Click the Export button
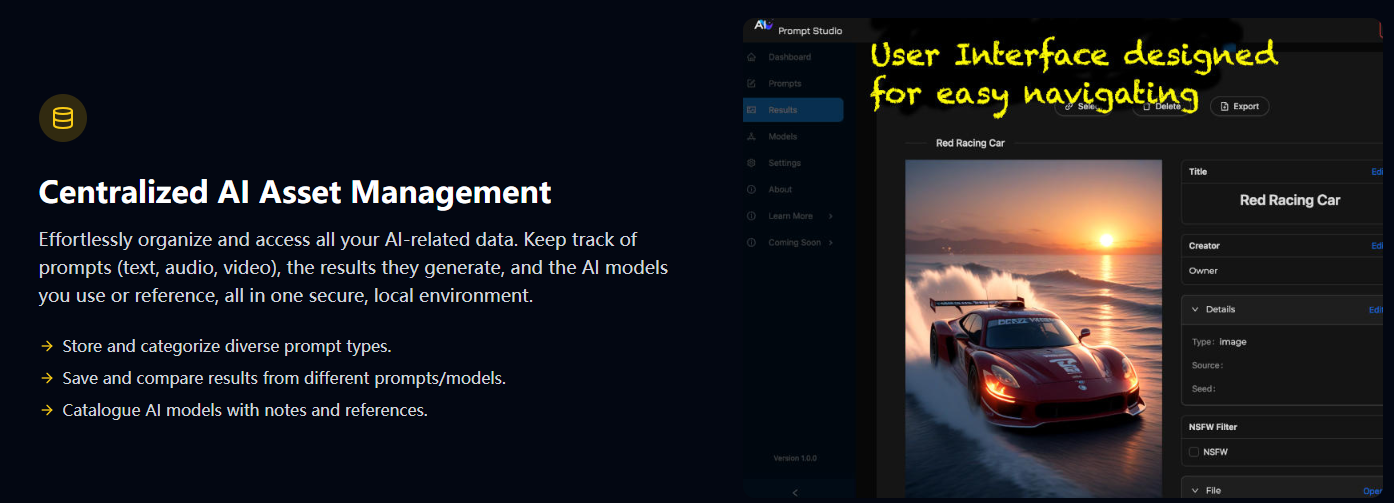Viewport: 1394px width, 503px height. click(1240, 106)
